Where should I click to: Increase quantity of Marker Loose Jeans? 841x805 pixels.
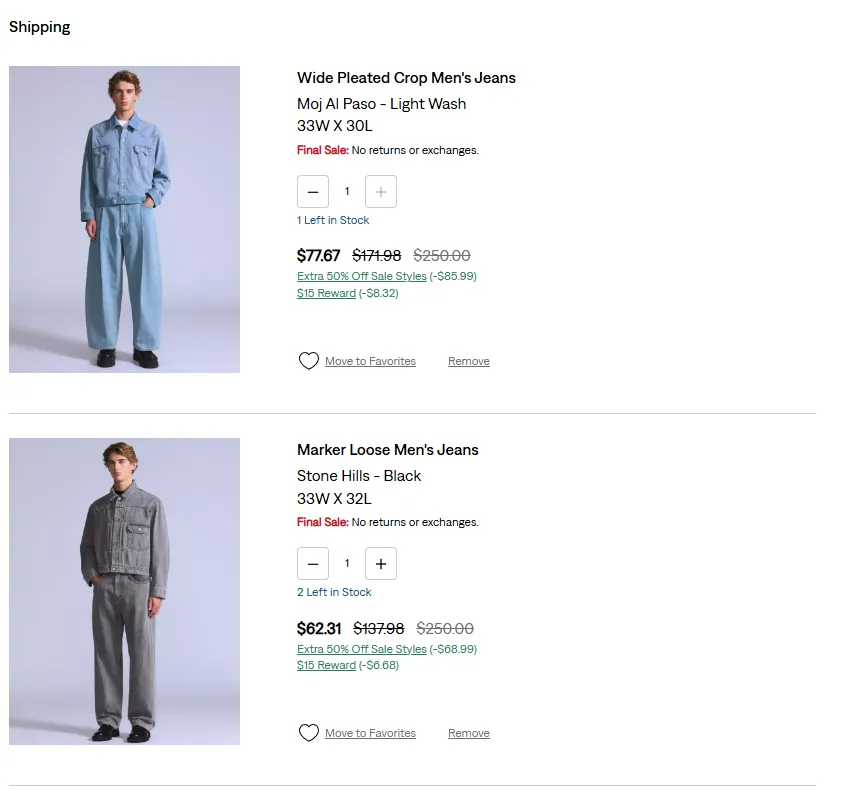381,564
